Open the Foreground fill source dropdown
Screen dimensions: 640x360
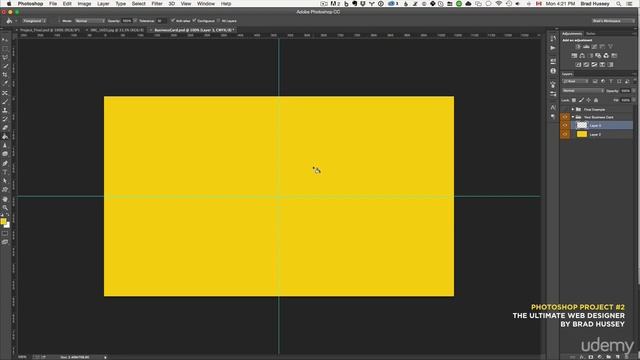34,20
